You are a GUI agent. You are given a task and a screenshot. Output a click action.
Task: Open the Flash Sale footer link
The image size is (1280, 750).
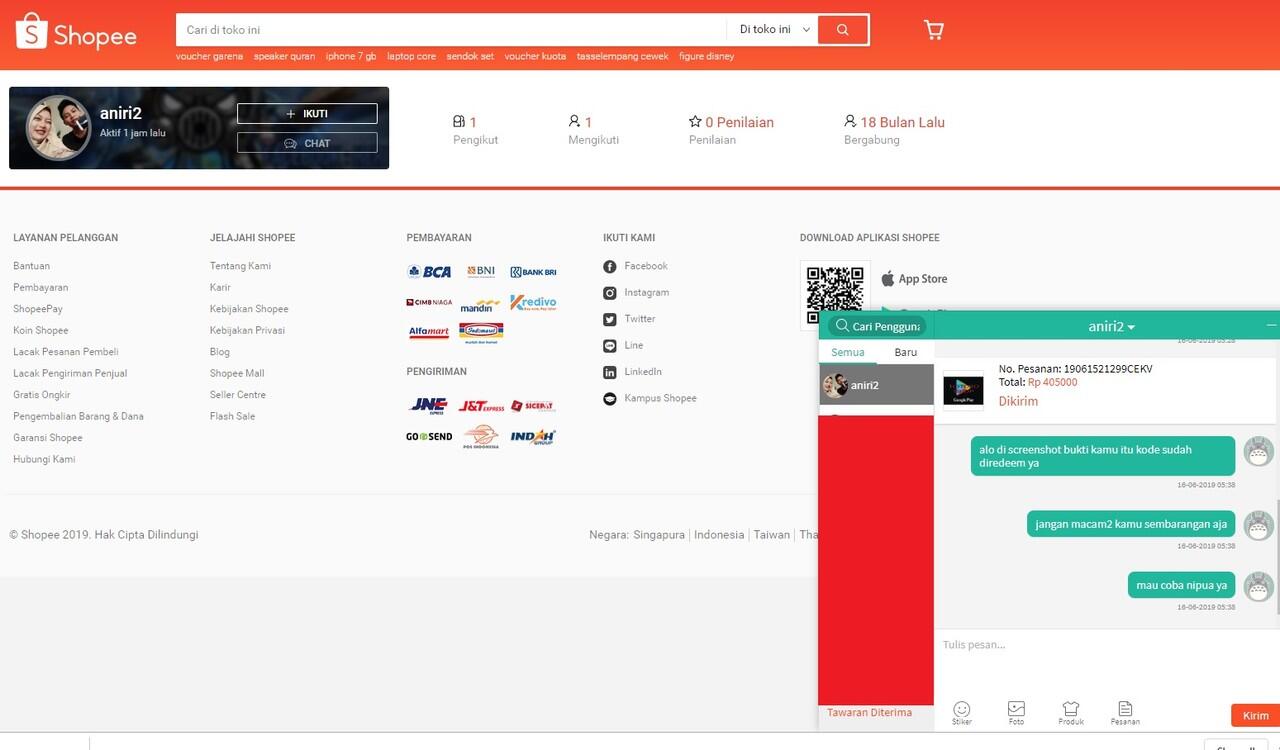click(x=232, y=416)
